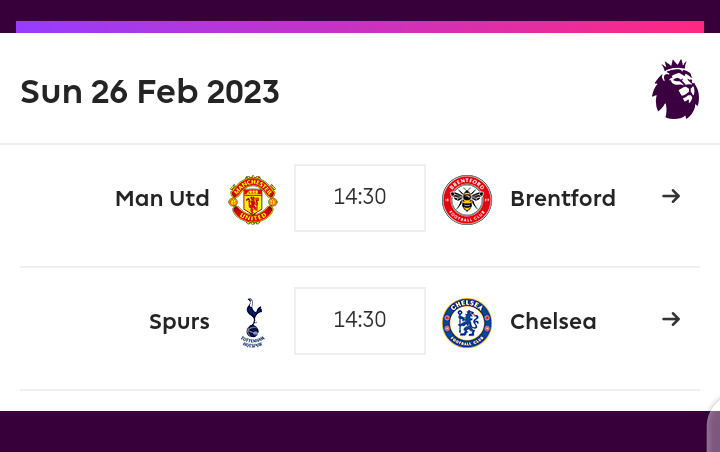Click the Brentford bee crest
The height and width of the screenshot is (452, 720).
point(467,199)
